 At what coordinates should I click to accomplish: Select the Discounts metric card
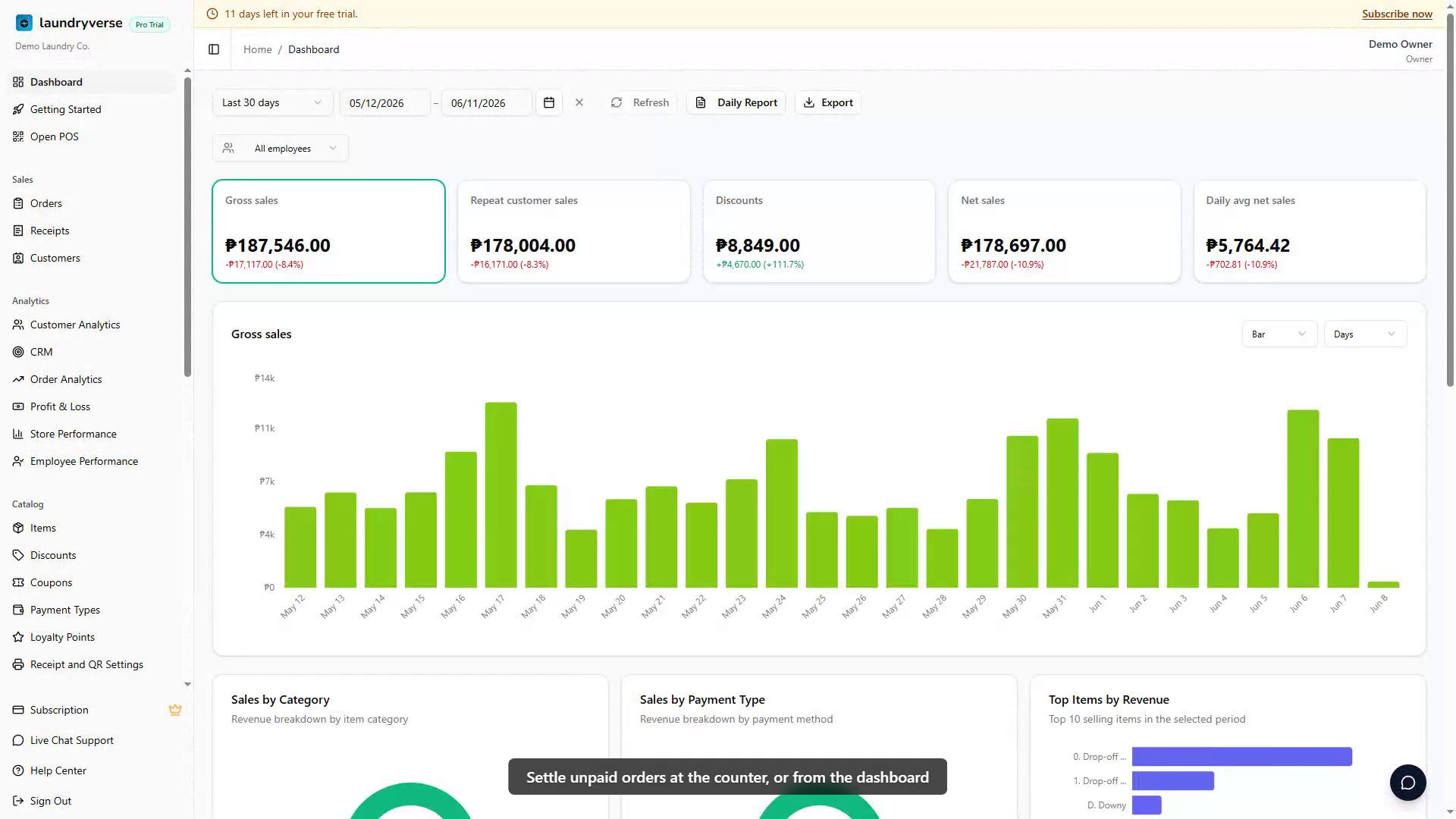pos(819,231)
